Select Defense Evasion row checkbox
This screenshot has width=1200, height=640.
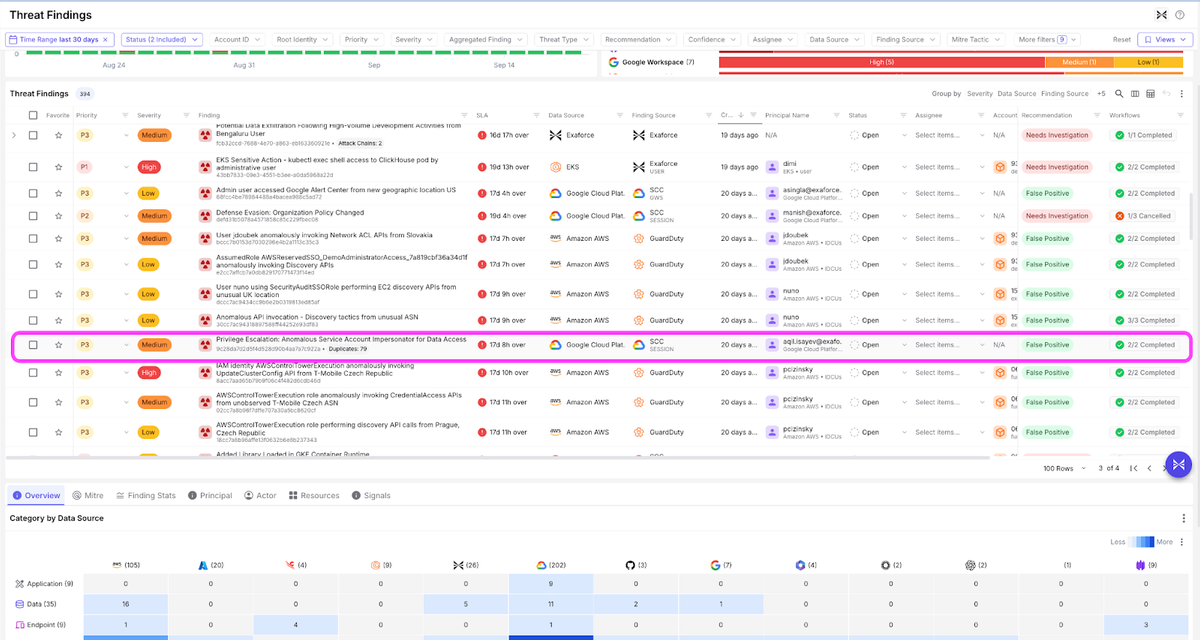33,216
